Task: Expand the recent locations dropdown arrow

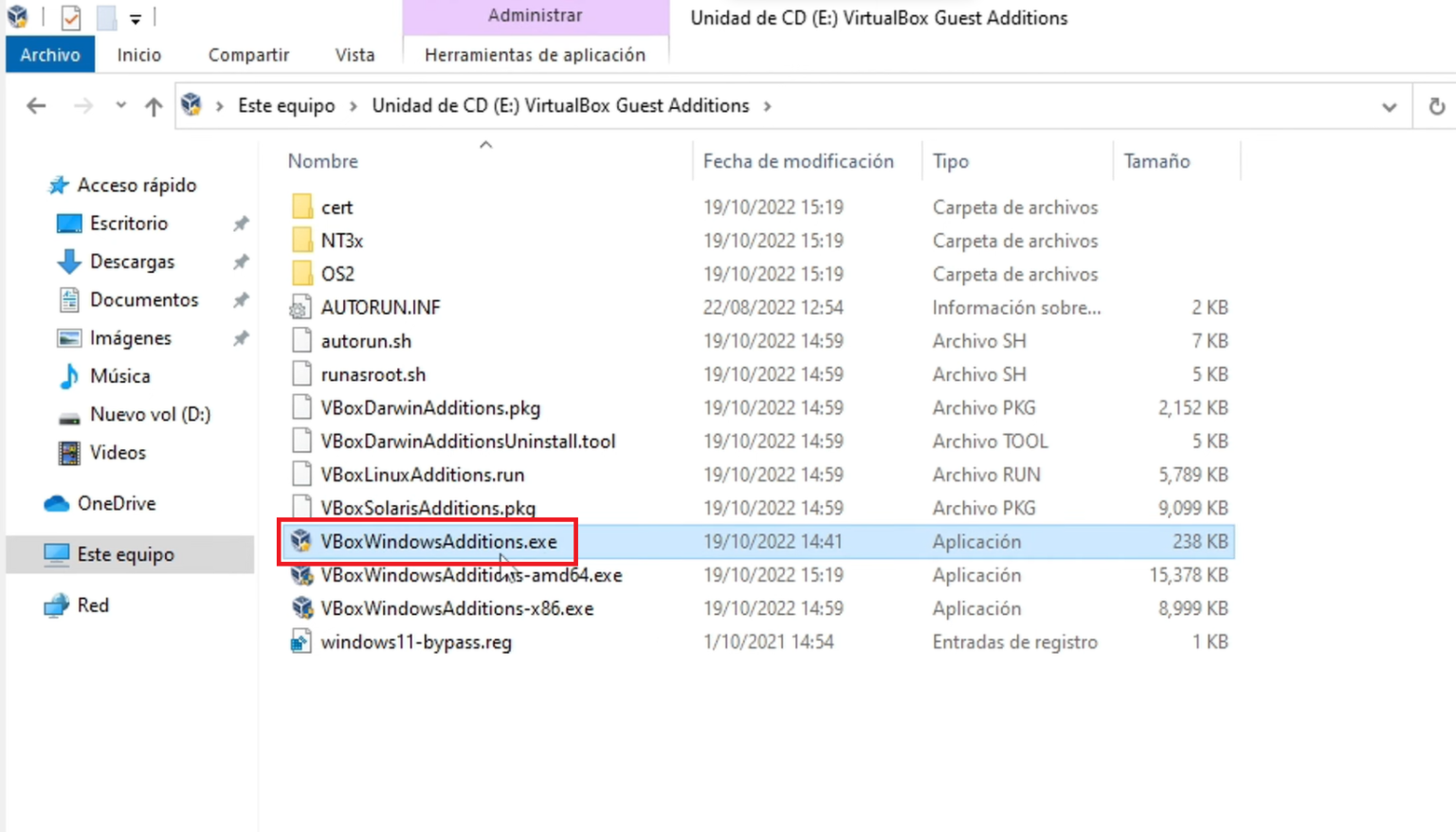Action: point(120,106)
